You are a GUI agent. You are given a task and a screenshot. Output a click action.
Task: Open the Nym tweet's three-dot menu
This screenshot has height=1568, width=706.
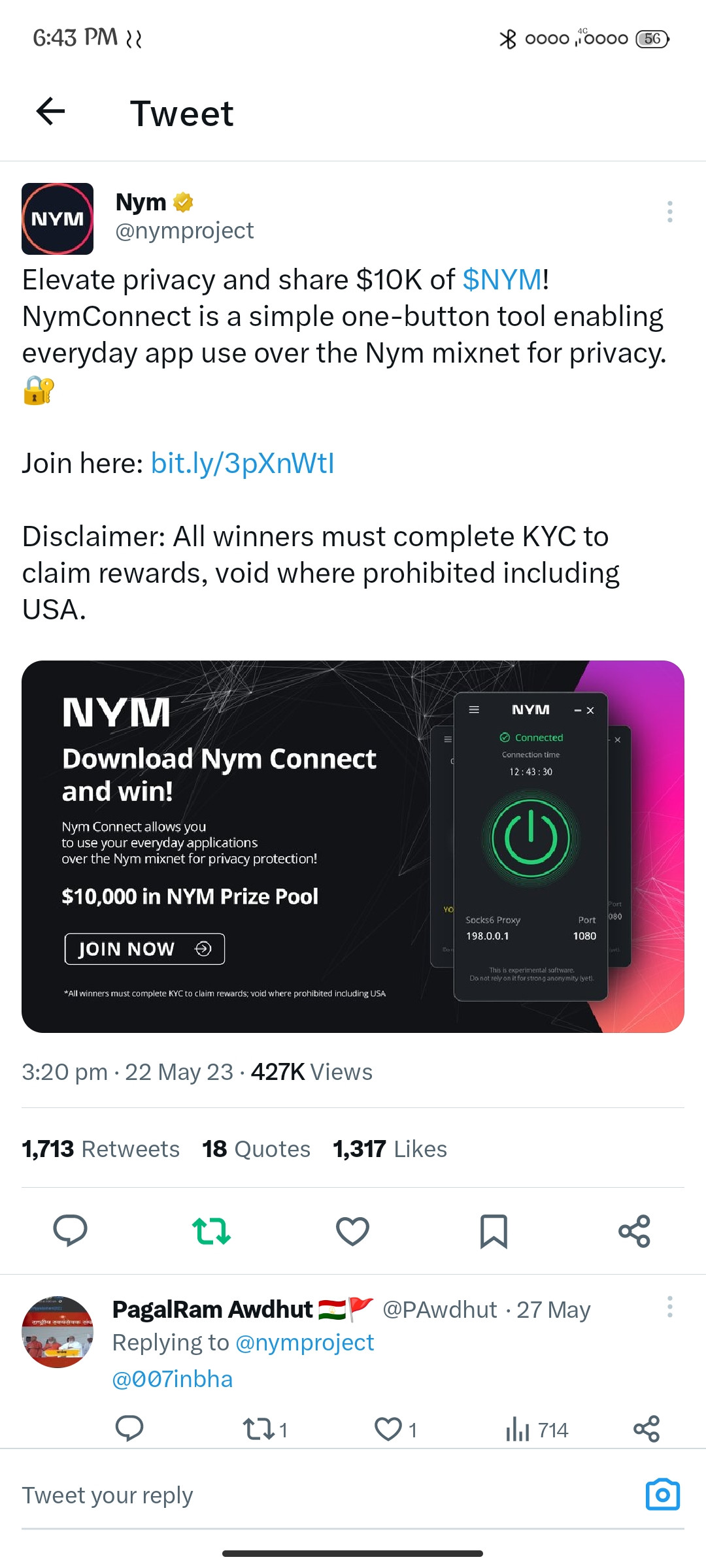tap(669, 212)
